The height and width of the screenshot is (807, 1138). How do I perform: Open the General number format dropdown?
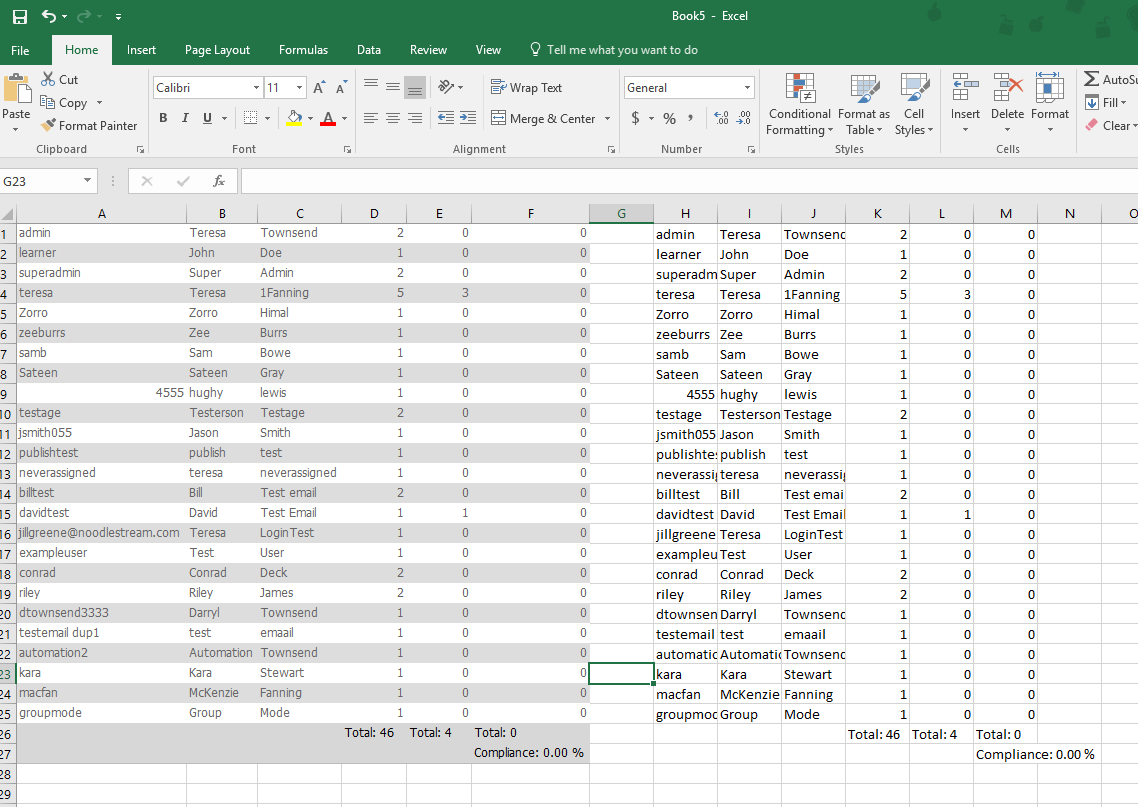point(747,88)
